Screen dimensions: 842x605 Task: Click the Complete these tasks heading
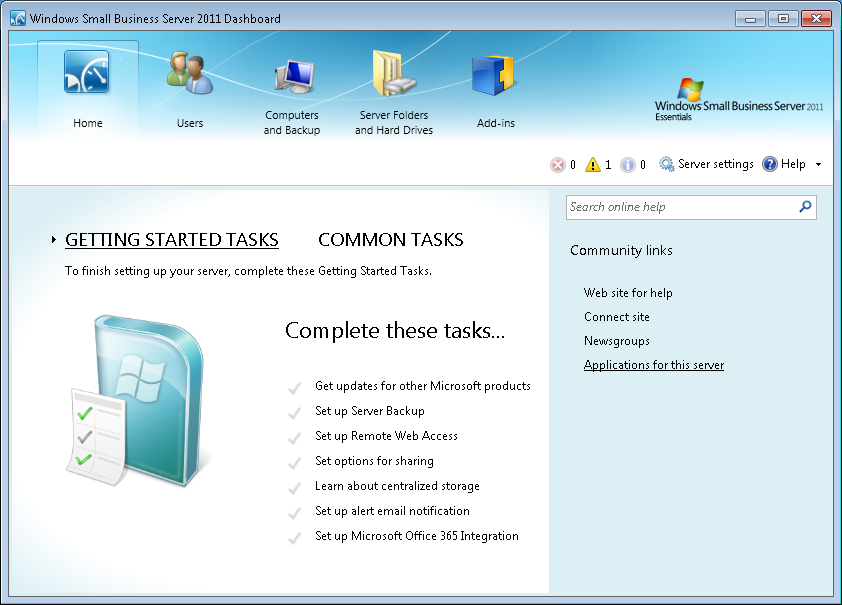coord(395,331)
